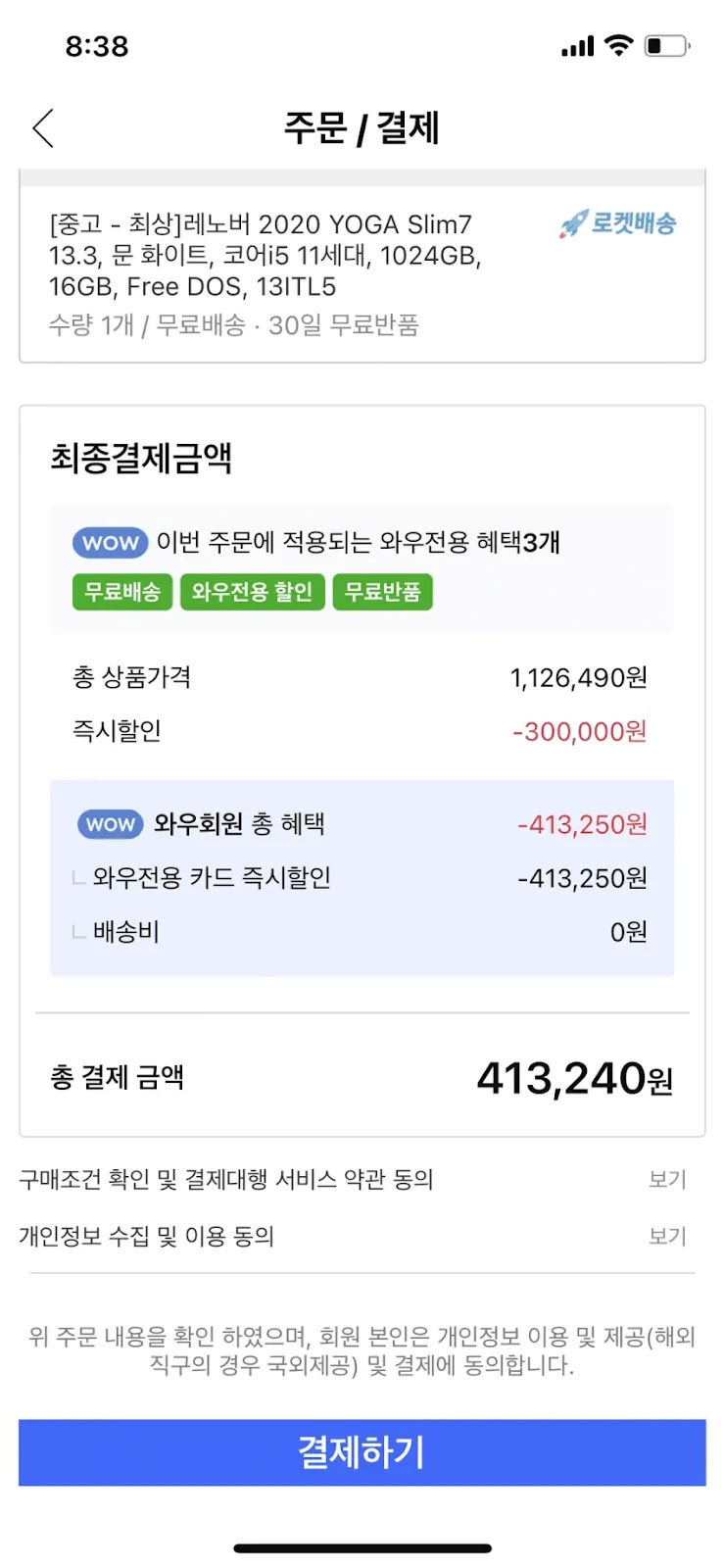724x1568 pixels.
Task: Tap the 로켓배송 rocket delivery logo
Action: 617,223
